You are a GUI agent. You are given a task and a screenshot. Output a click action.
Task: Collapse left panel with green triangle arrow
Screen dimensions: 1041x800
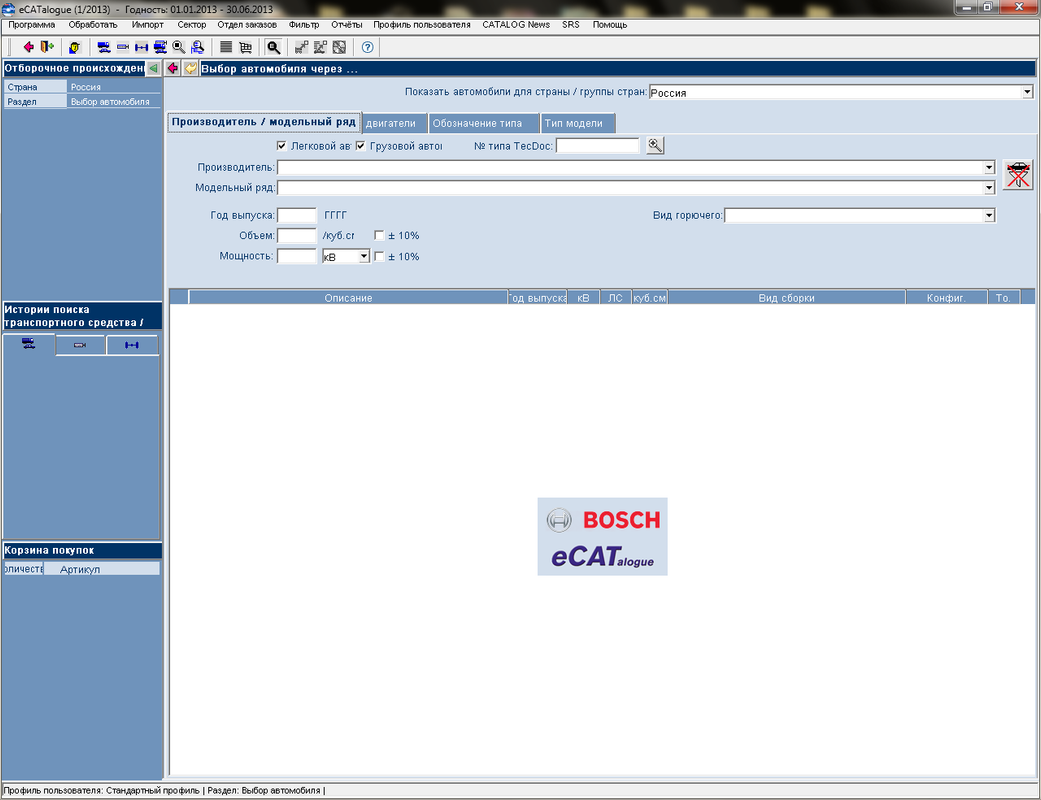pos(153,68)
